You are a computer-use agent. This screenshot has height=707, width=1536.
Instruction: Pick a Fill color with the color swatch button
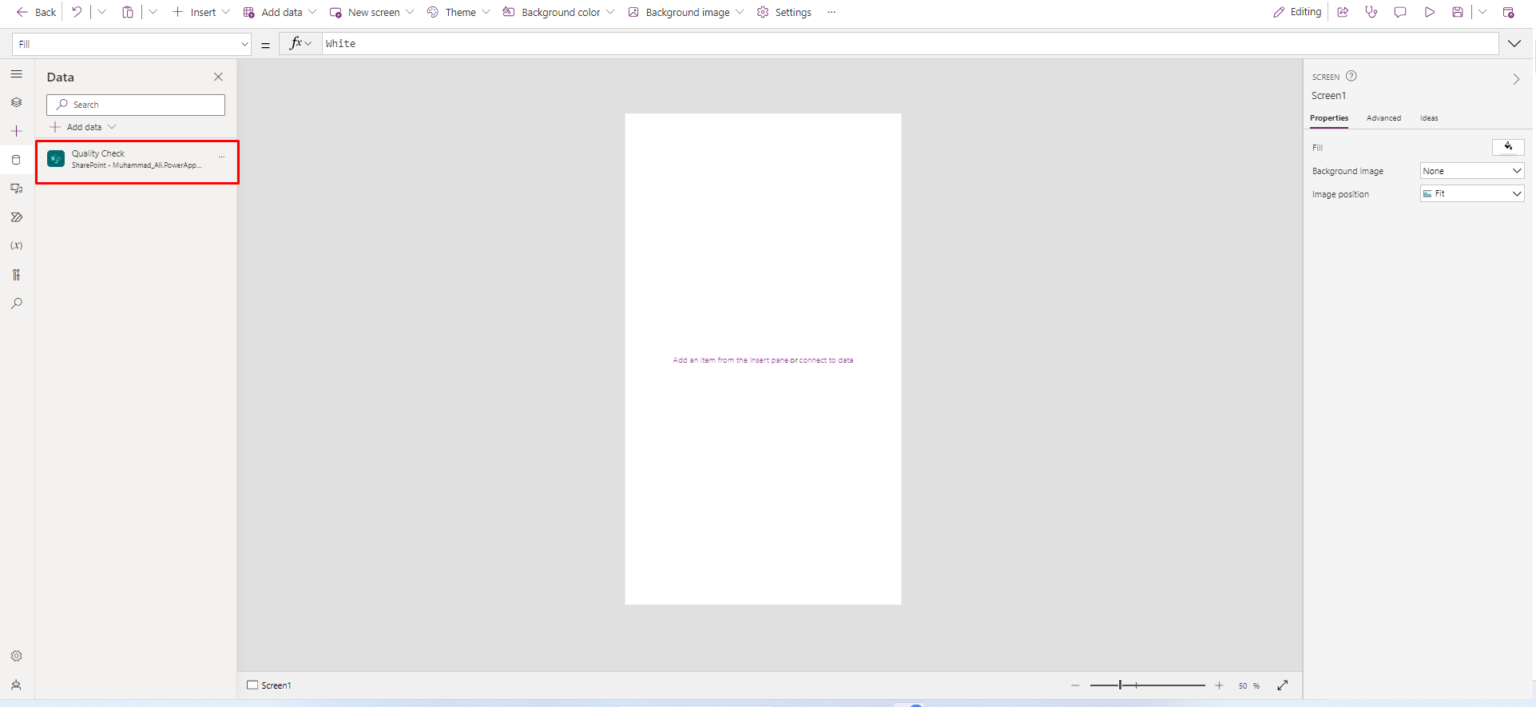coord(1507,146)
